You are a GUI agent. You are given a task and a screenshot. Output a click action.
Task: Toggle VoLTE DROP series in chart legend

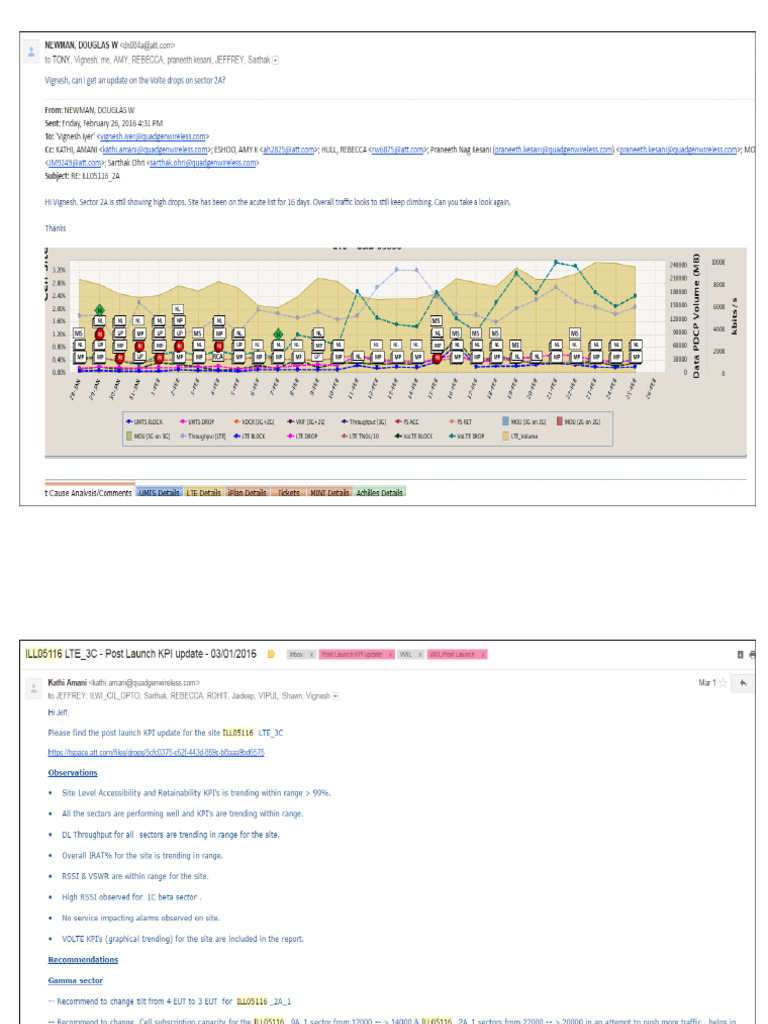click(466, 436)
